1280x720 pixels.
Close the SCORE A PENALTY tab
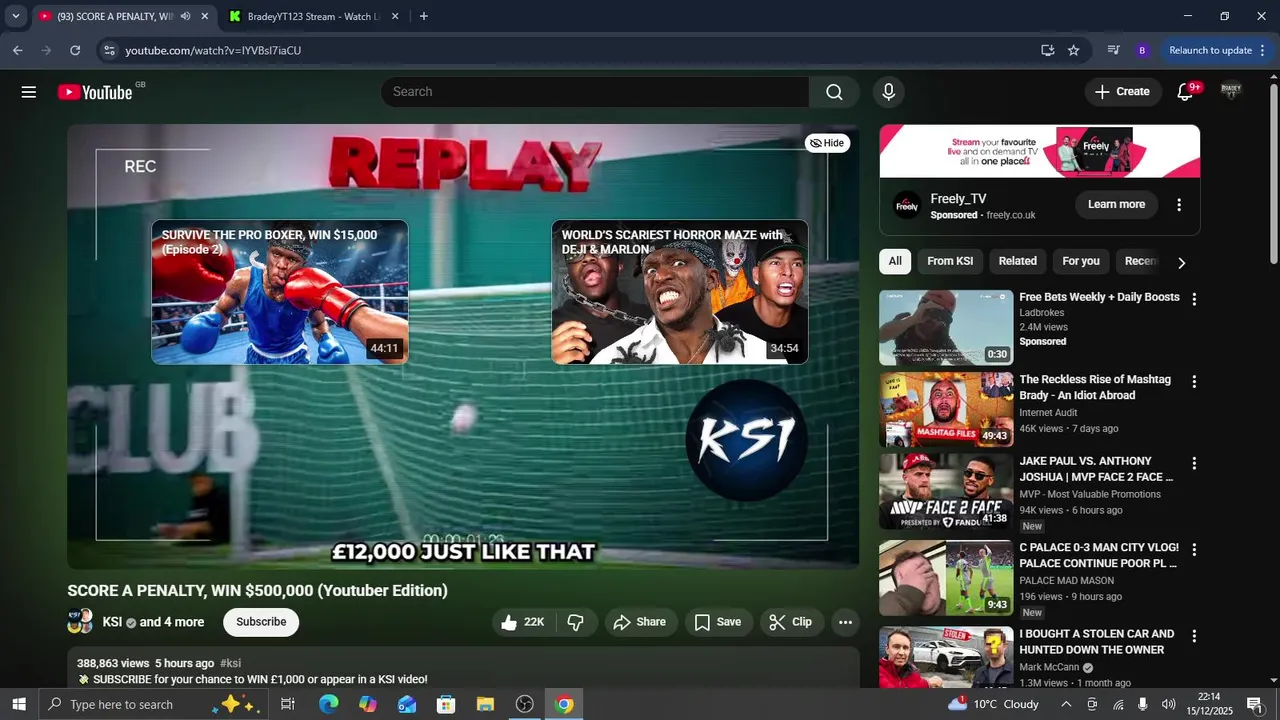(204, 16)
